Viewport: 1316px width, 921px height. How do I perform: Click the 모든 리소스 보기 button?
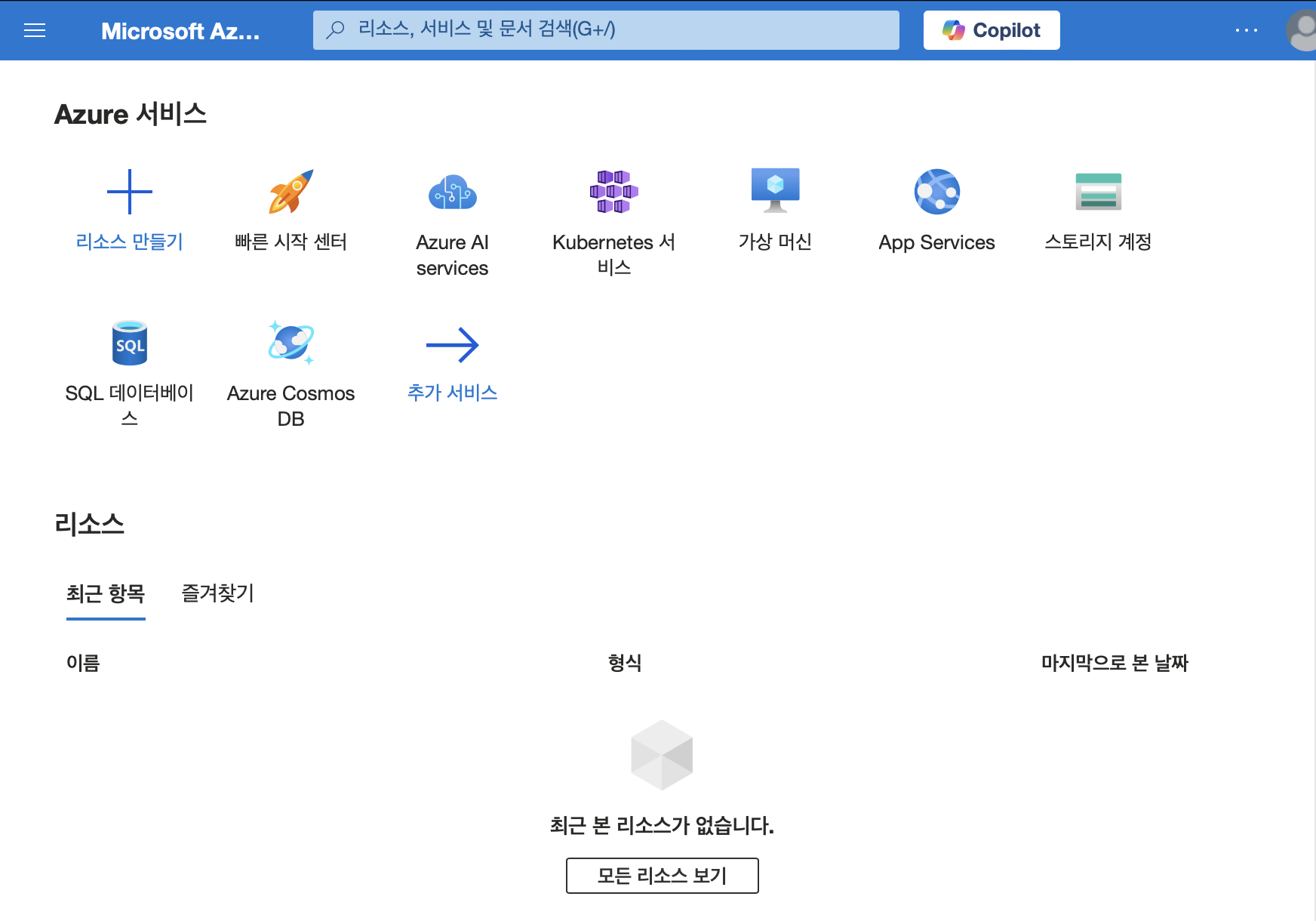(663, 876)
